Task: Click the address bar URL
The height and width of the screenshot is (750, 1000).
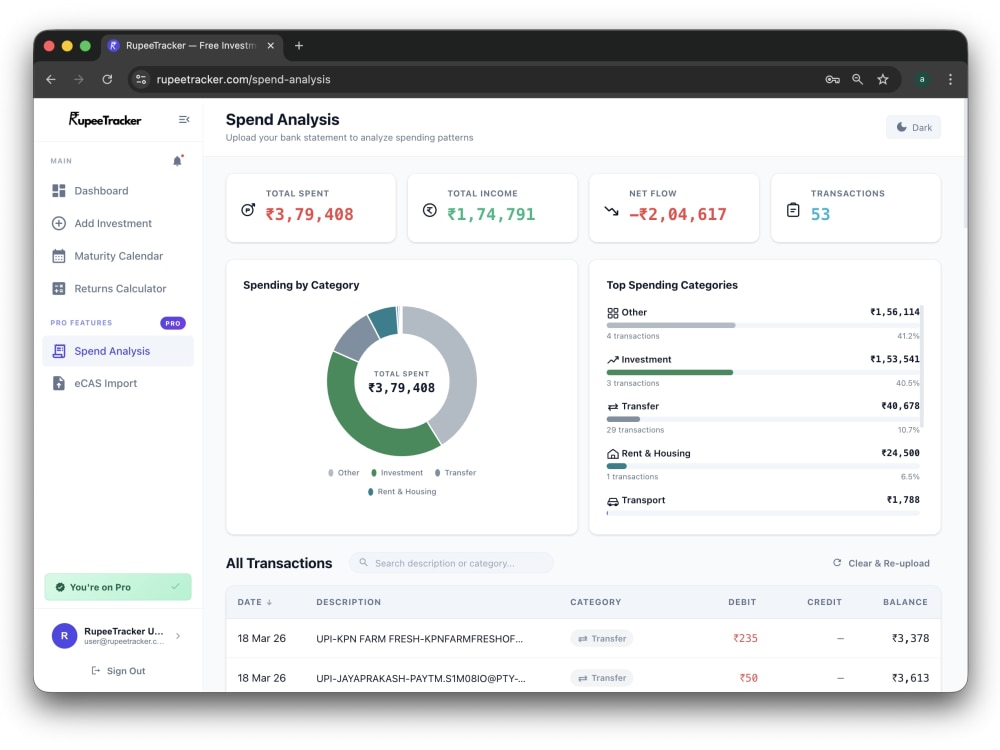Action: point(243,79)
